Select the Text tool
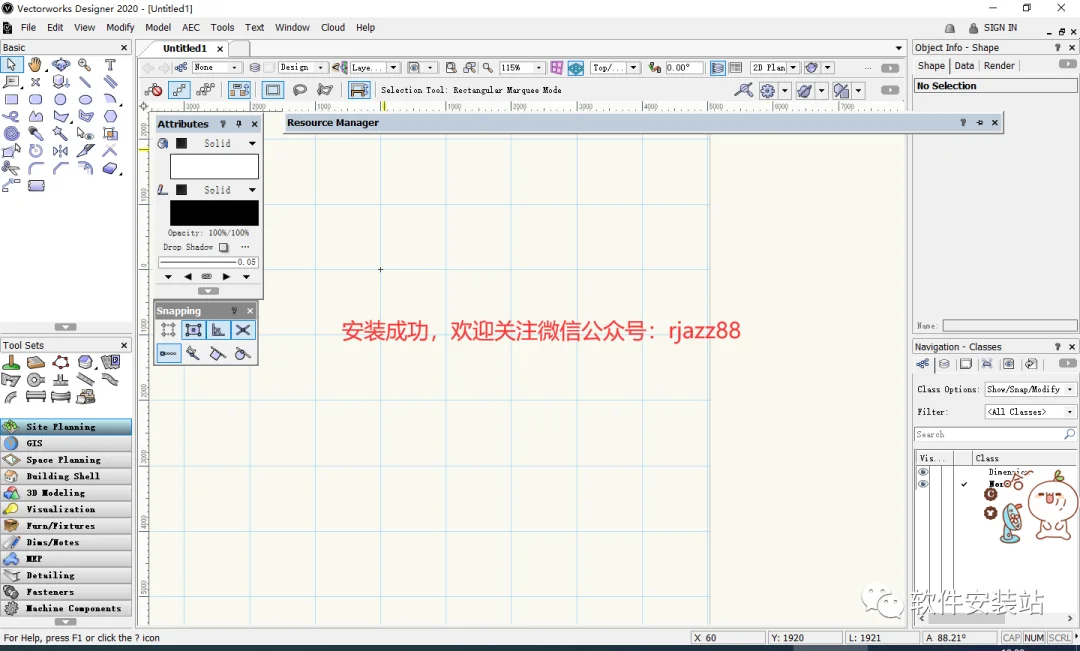Viewport: 1080px width, 651px height. [x=110, y=65]
